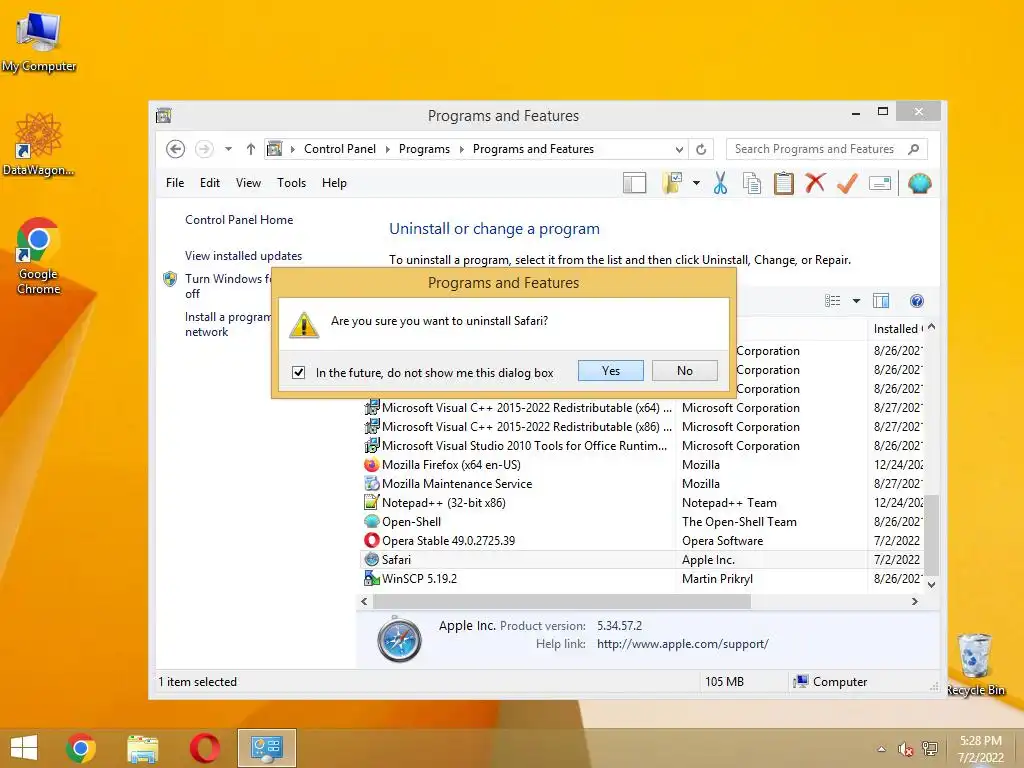Click the View installed updates link
This screenshot has width=1024, height=768.
pos(244,255)
